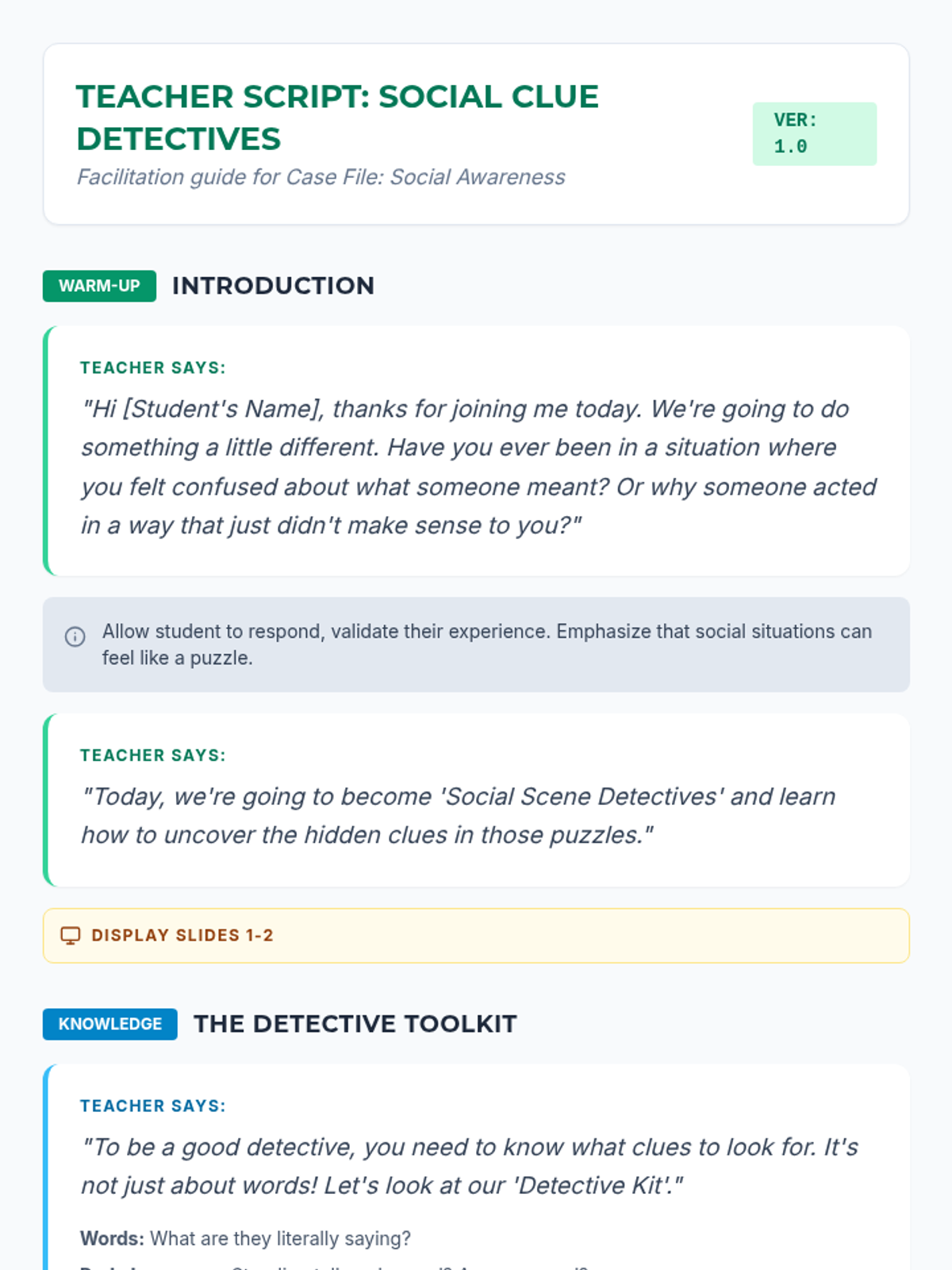Click the info circle icon in the note
This screenshot has height=1270, width=952.
pyautogui.click(x=75, y=637)
